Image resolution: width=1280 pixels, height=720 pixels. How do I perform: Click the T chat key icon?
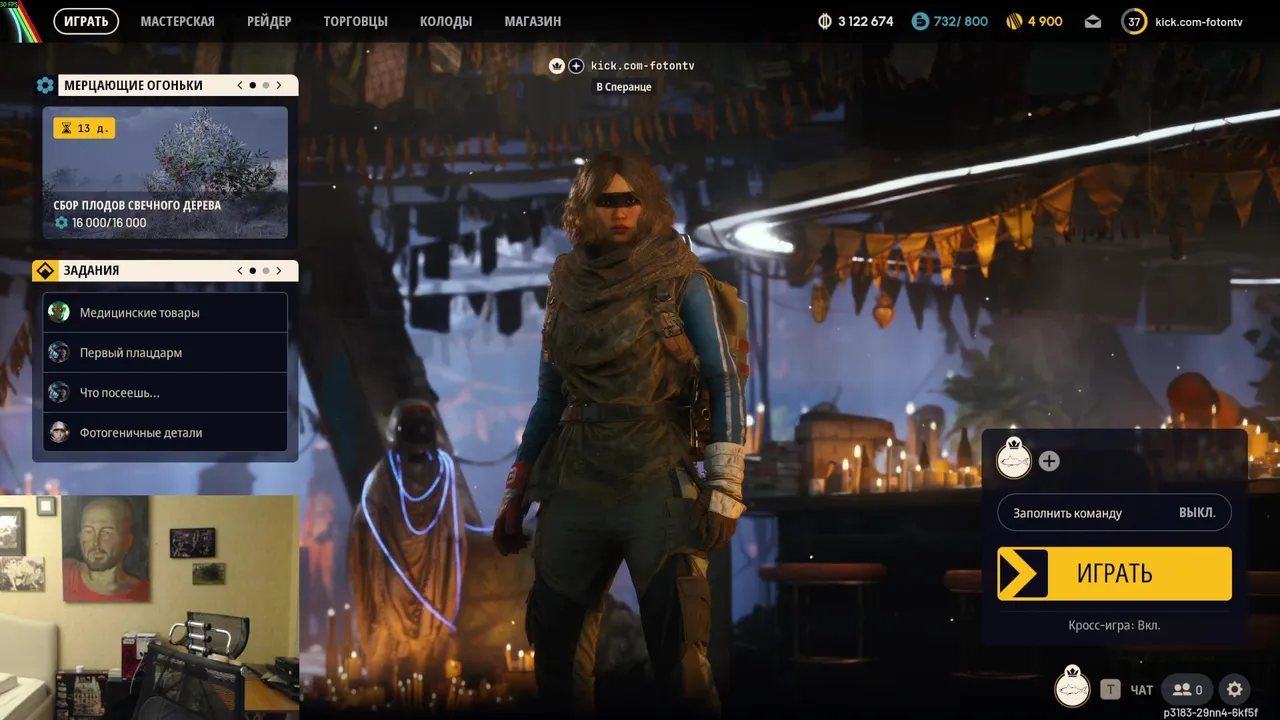point(1110,689)
